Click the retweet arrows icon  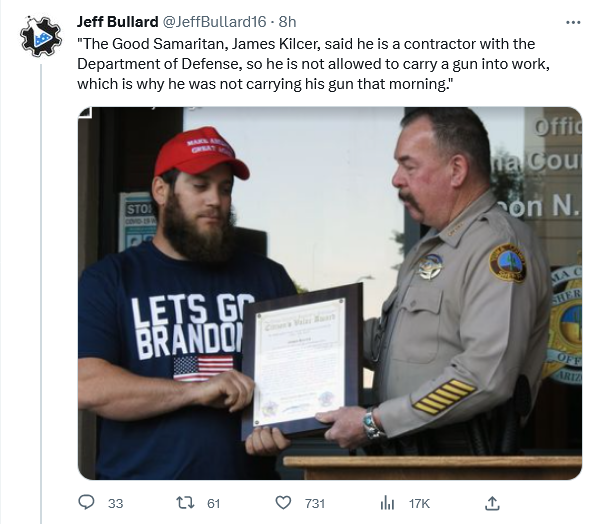tap(185, 502)
